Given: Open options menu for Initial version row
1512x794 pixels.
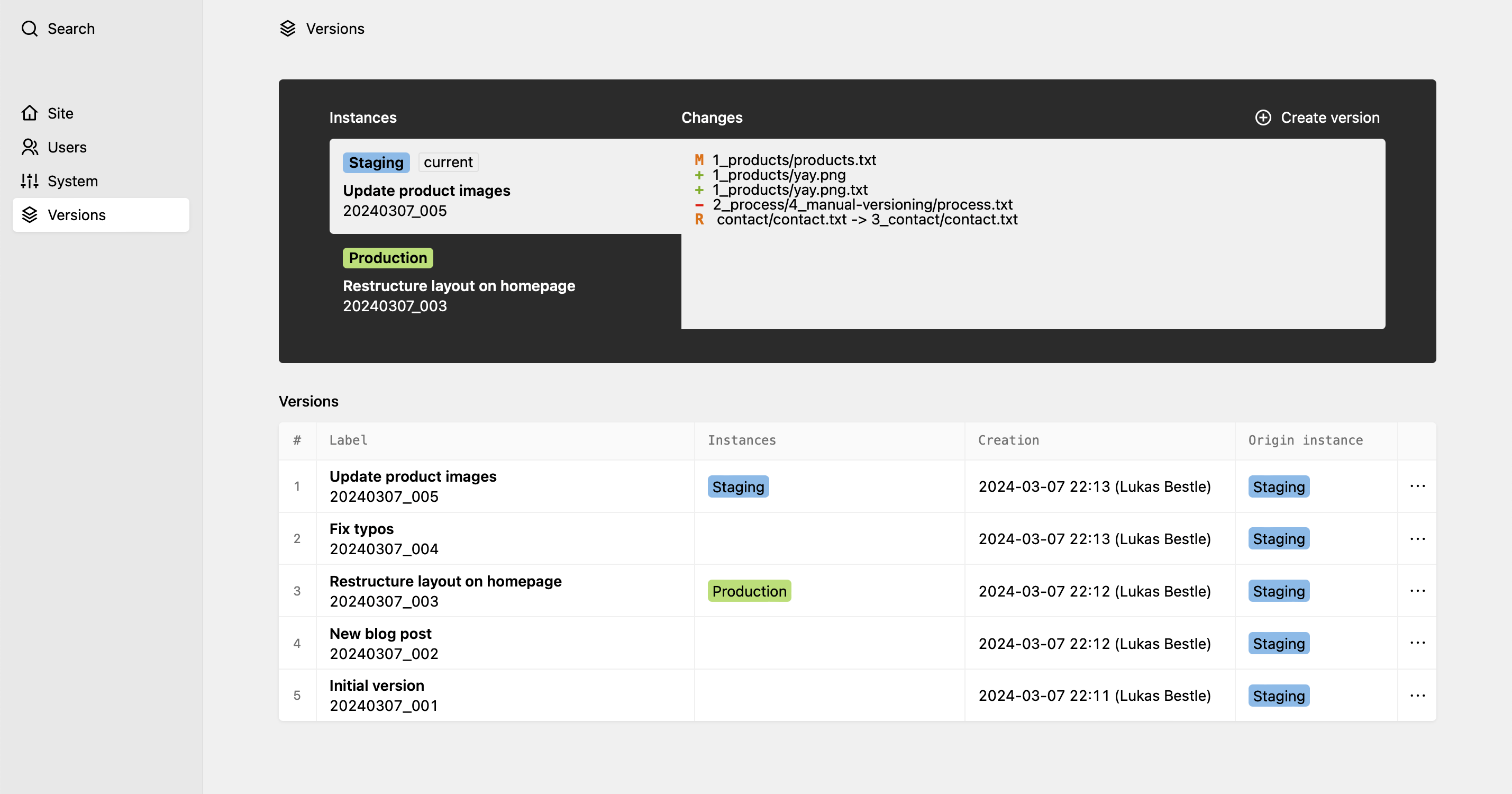Looking at the screenshot, I should point(1417,696).
